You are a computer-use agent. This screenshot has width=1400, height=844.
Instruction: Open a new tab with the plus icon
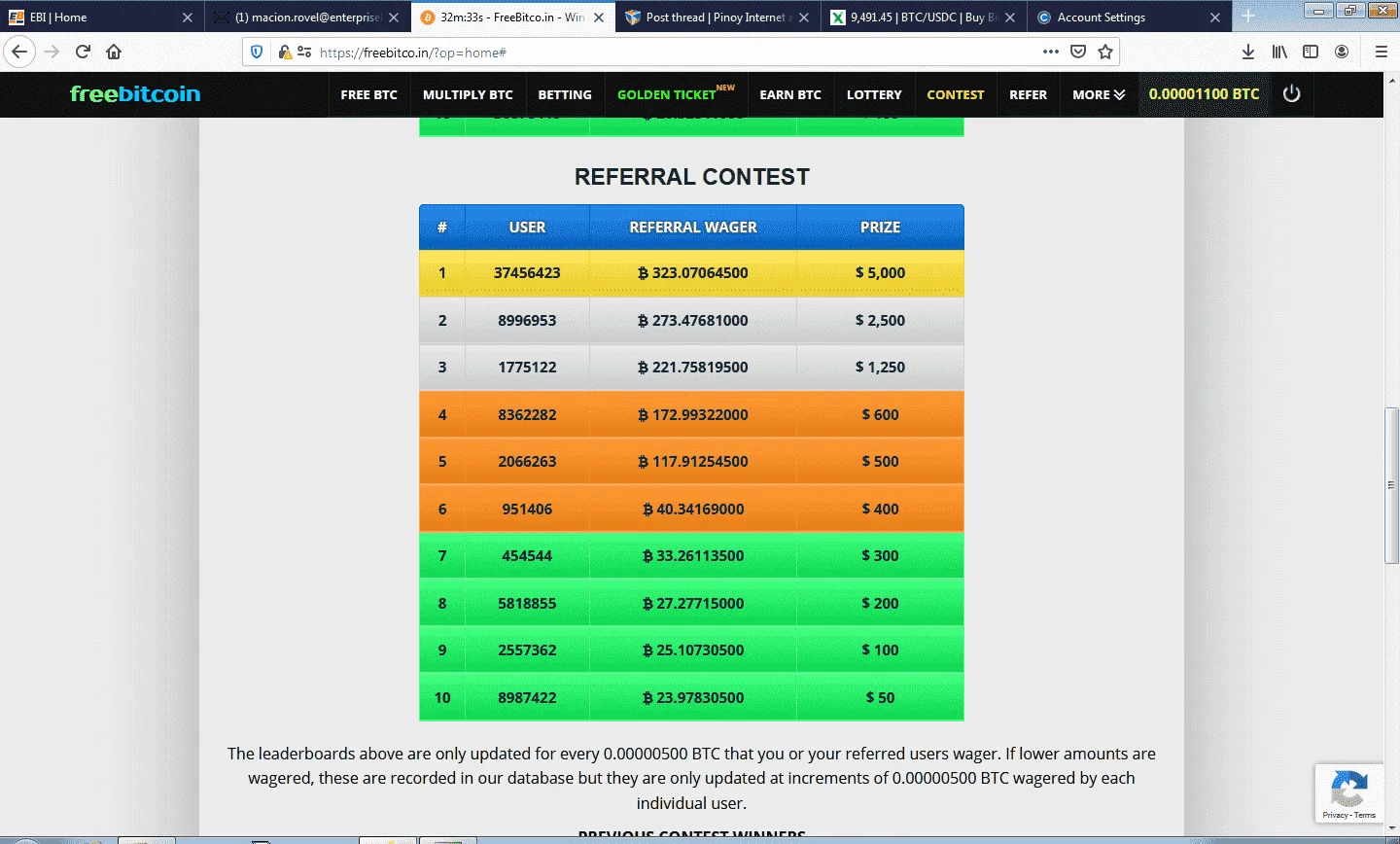1248,17
